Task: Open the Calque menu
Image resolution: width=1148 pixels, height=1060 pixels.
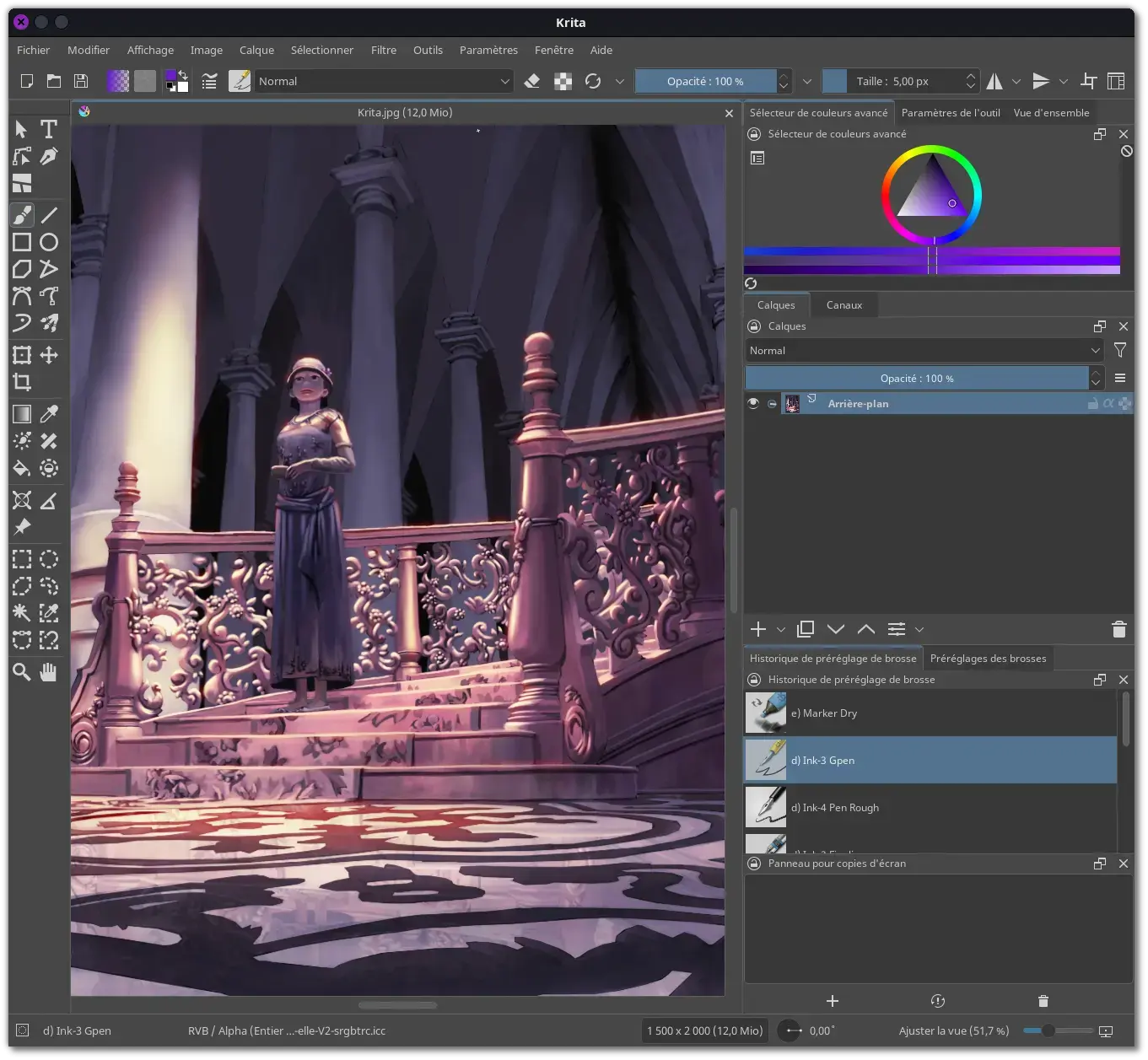Action: pos(256,50)
